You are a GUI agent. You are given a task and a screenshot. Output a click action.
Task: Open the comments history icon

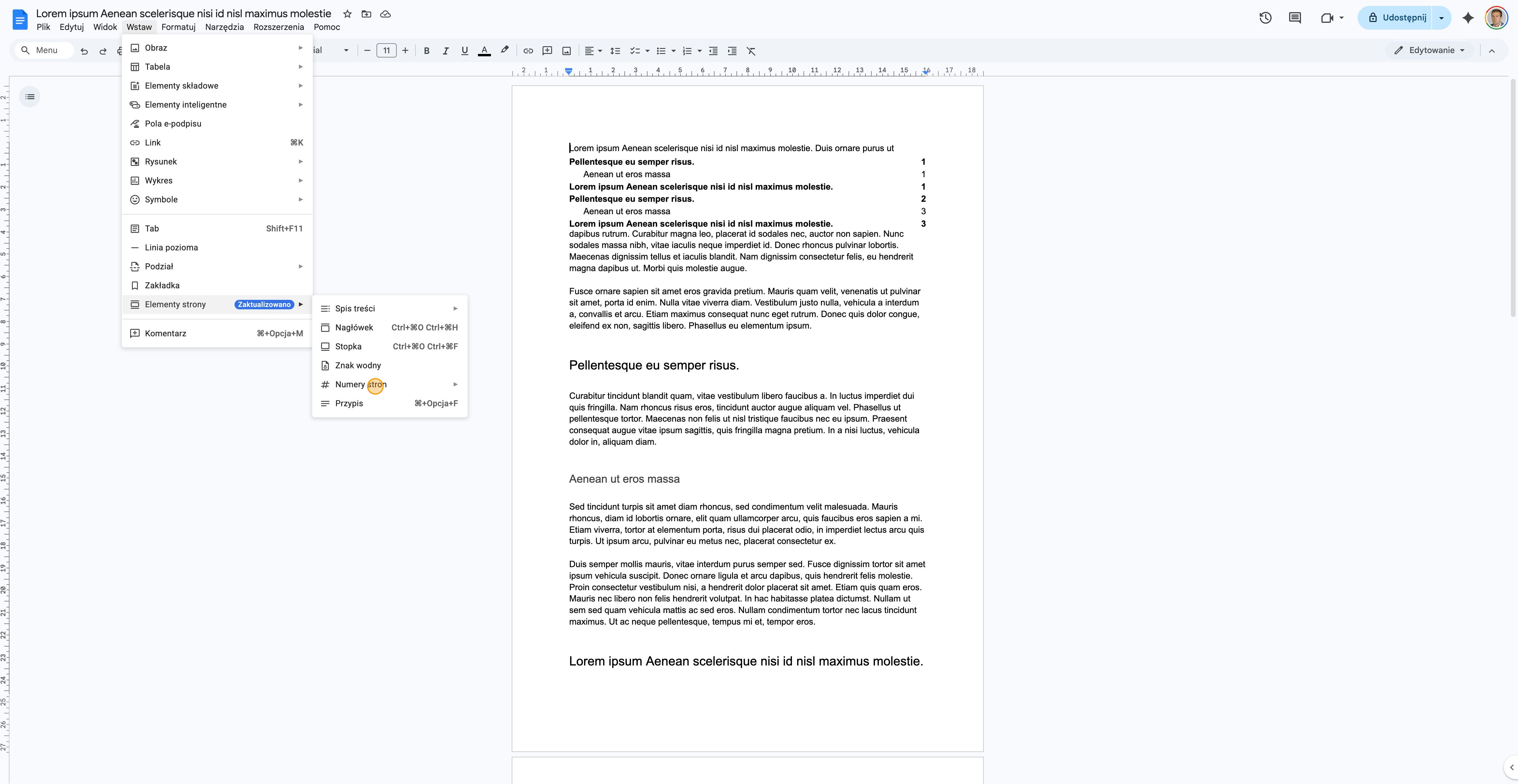pos(1295,18)
